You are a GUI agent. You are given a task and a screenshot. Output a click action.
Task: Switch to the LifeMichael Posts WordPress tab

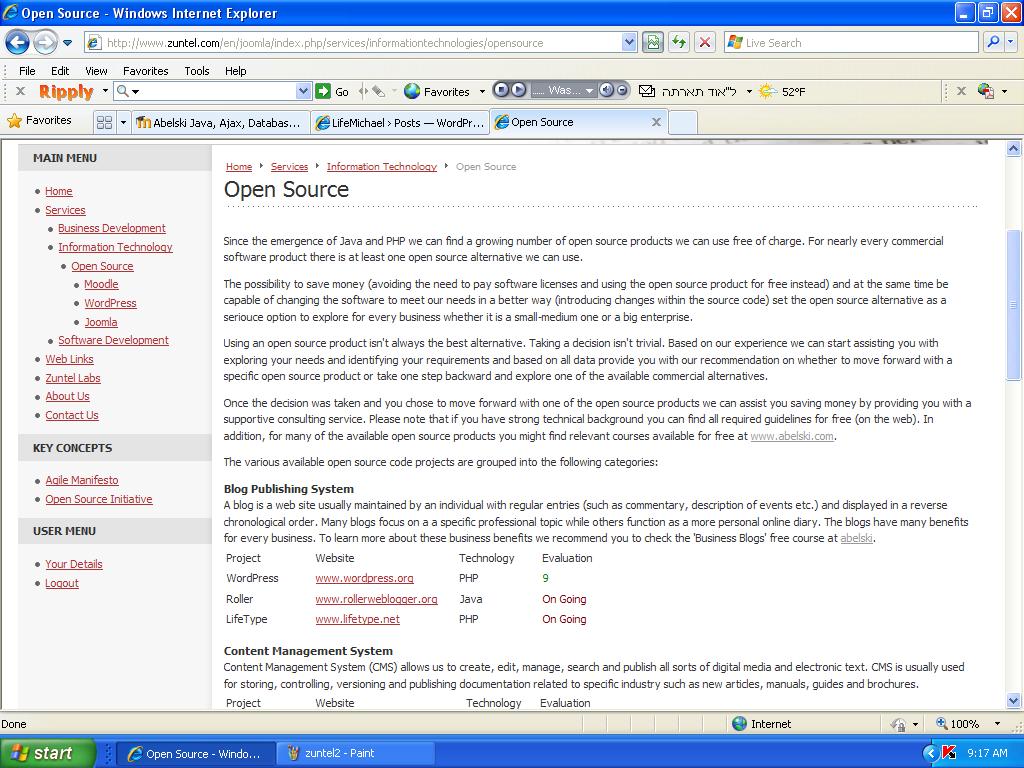click(400, 122)
